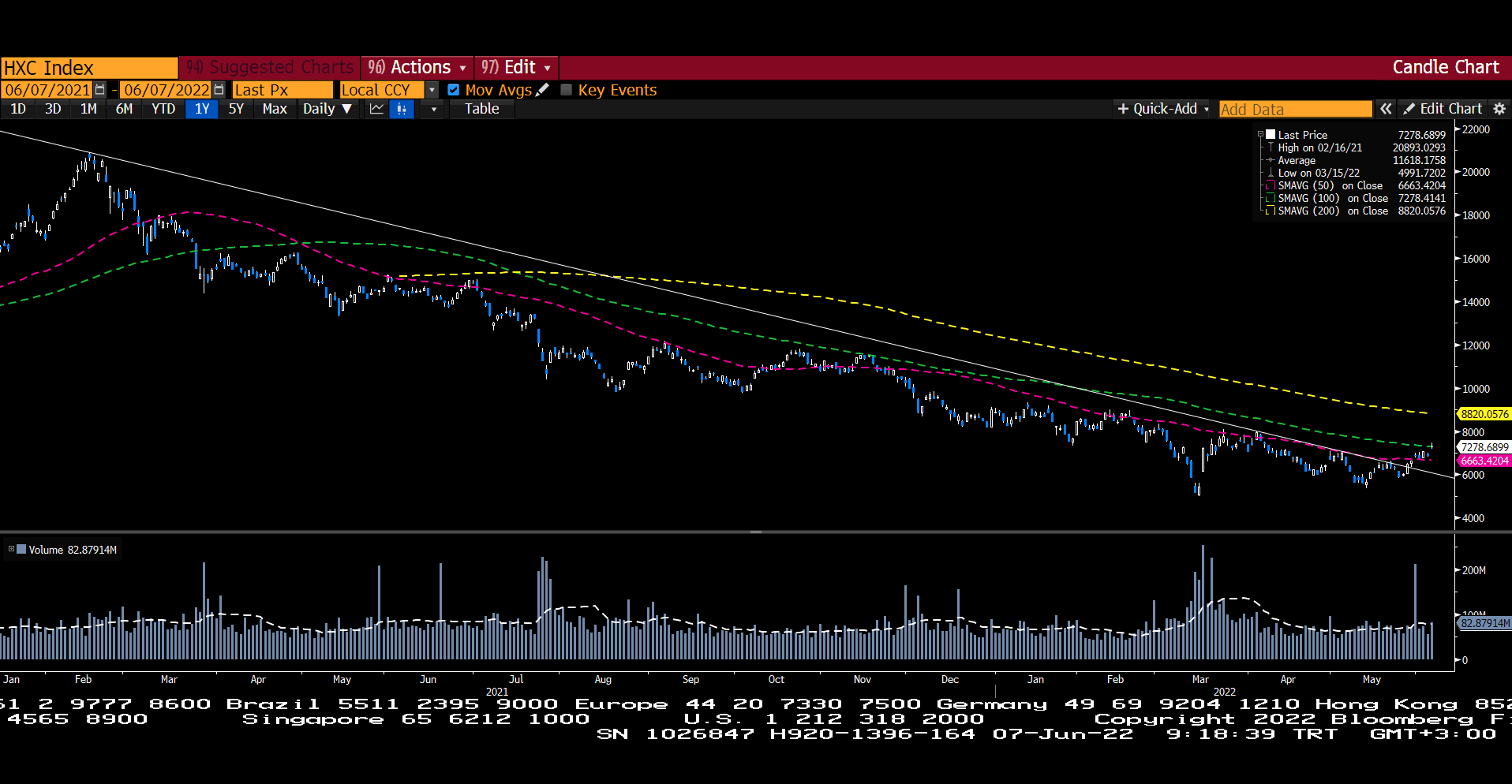This screenshot has width=1512, height=784.
Task: Click SMAVG (100) green color swatch
Action: 1271,198
